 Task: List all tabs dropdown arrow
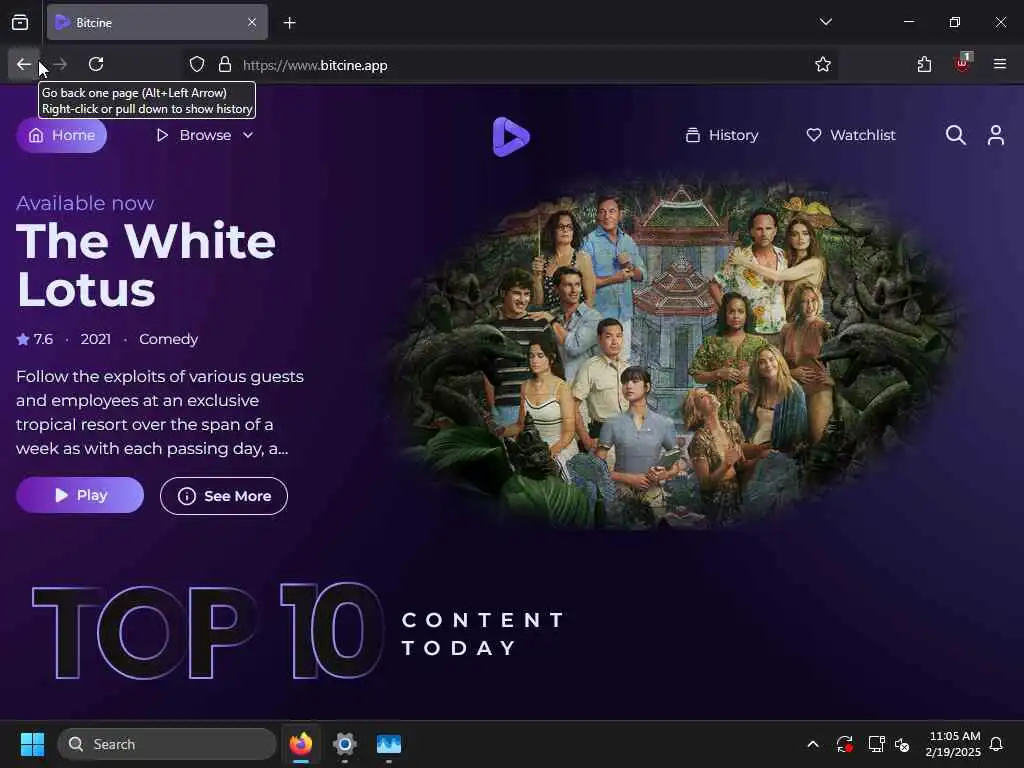click(825, 22)
